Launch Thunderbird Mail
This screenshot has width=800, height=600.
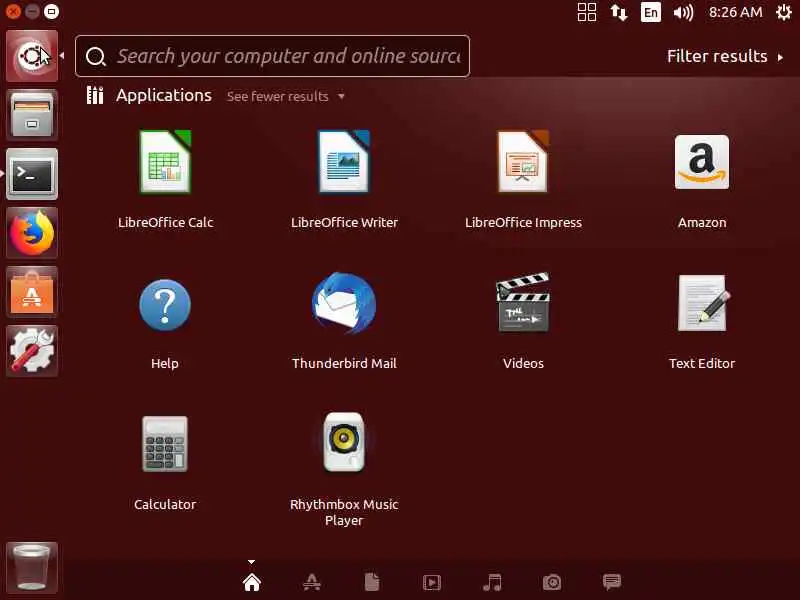pos(344,303)
